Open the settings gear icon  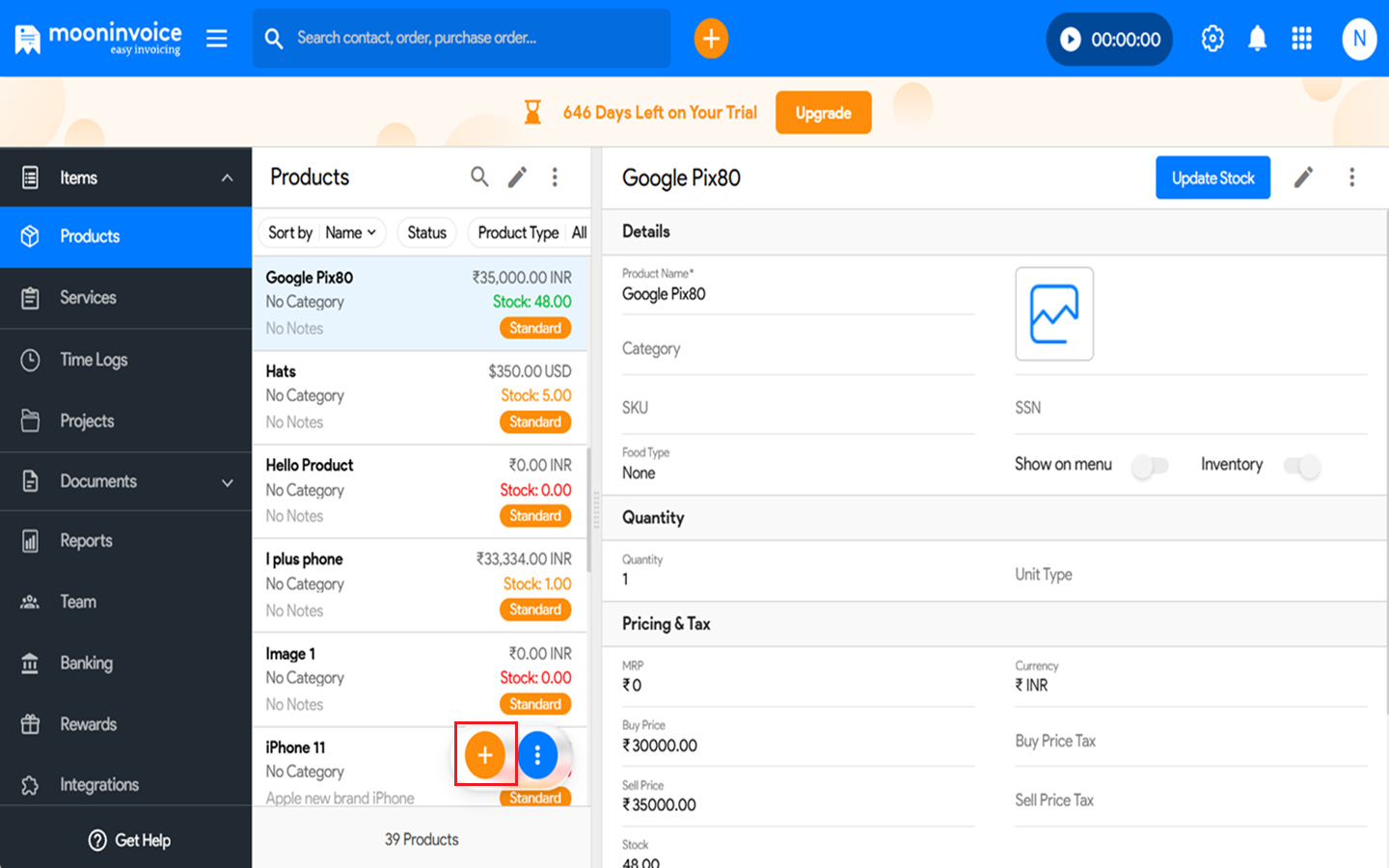pyautogui.click(x=1212, y=39)
